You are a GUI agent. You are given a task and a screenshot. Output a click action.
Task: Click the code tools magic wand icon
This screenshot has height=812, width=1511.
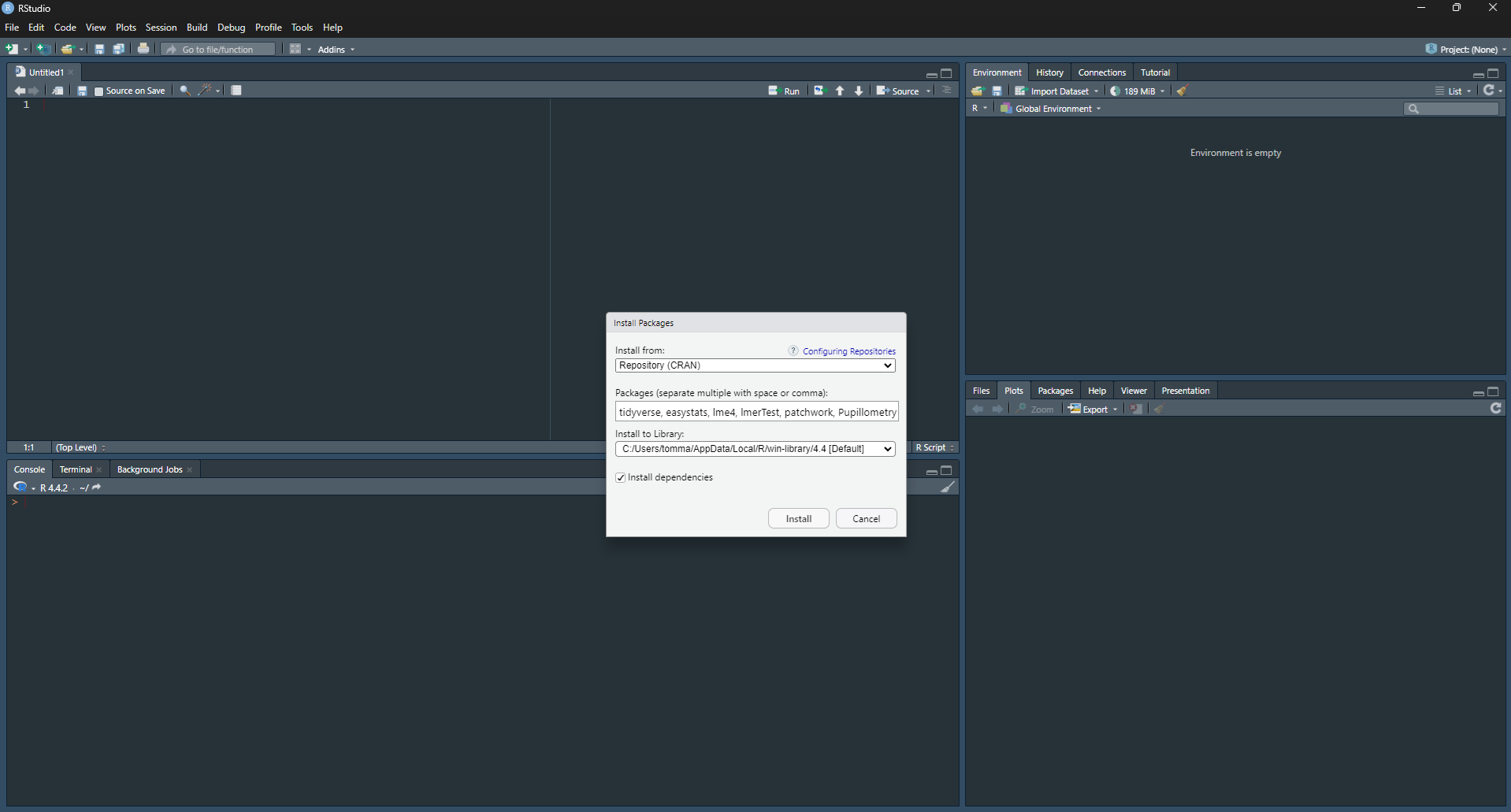[205, 91]
